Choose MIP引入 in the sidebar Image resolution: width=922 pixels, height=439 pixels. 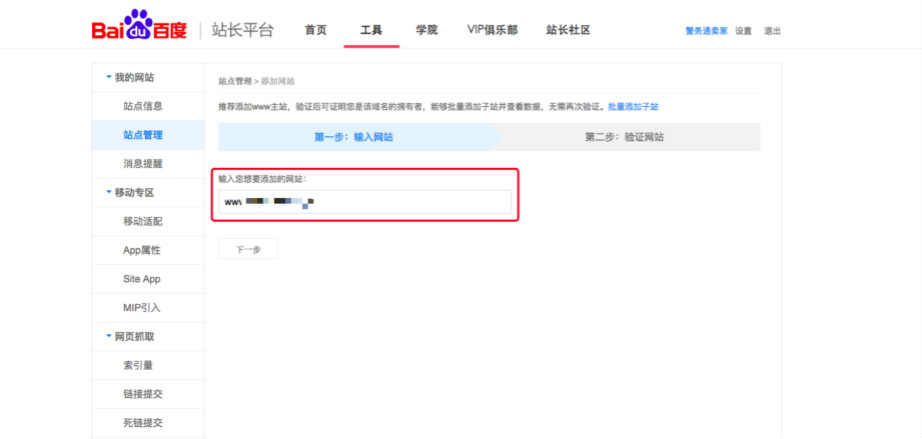[142, 308]
